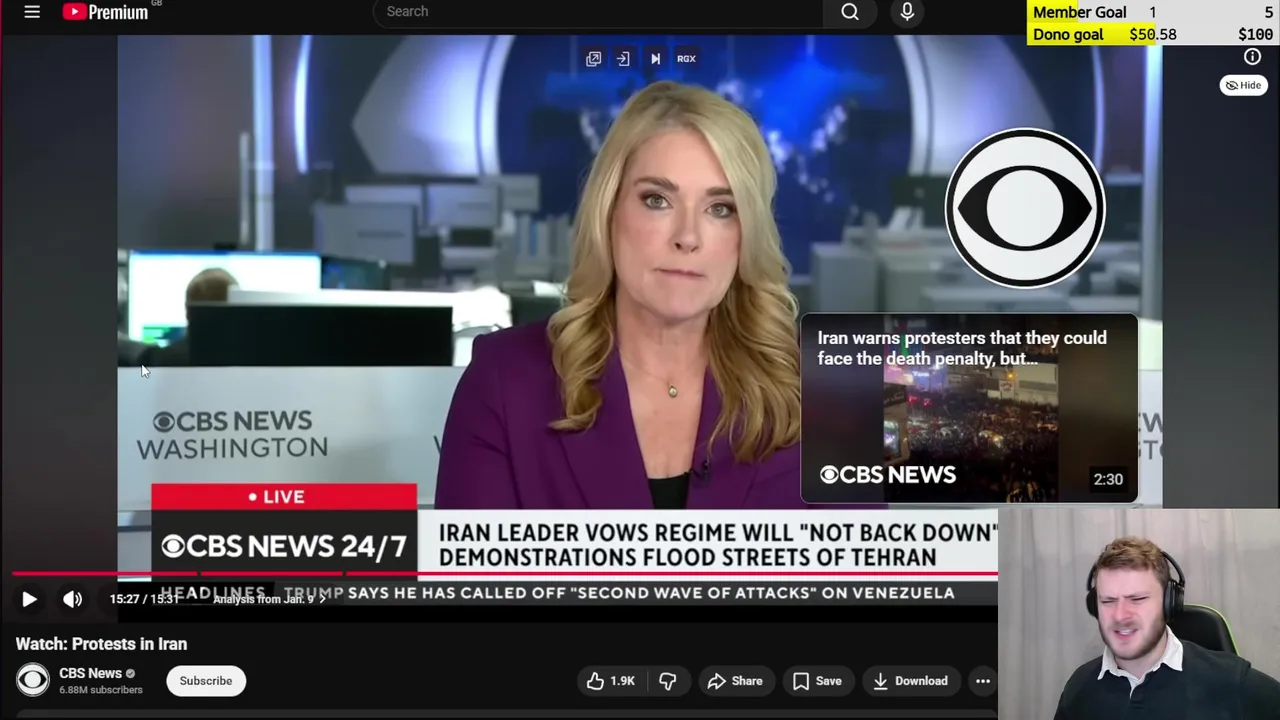
Task: Click the skip-to-next icon above video
Action: pyautogui.click(x=655, y=59)
